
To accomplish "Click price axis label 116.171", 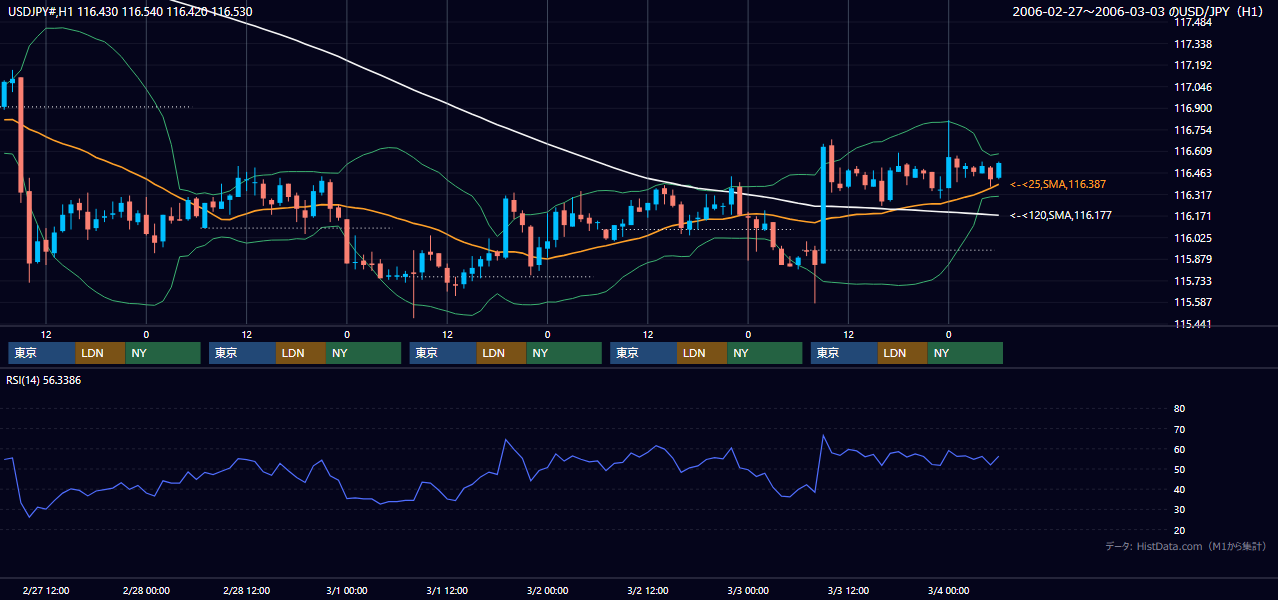I will pos(1193,216).
